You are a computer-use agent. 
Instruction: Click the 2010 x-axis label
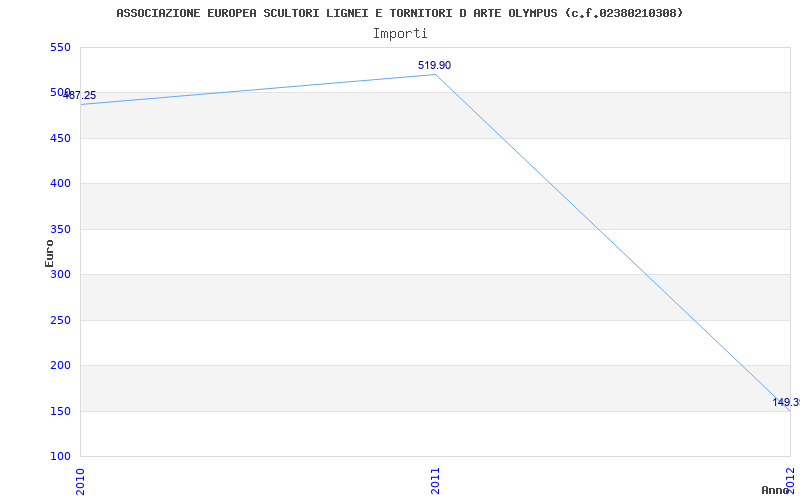tap(80, 481)
